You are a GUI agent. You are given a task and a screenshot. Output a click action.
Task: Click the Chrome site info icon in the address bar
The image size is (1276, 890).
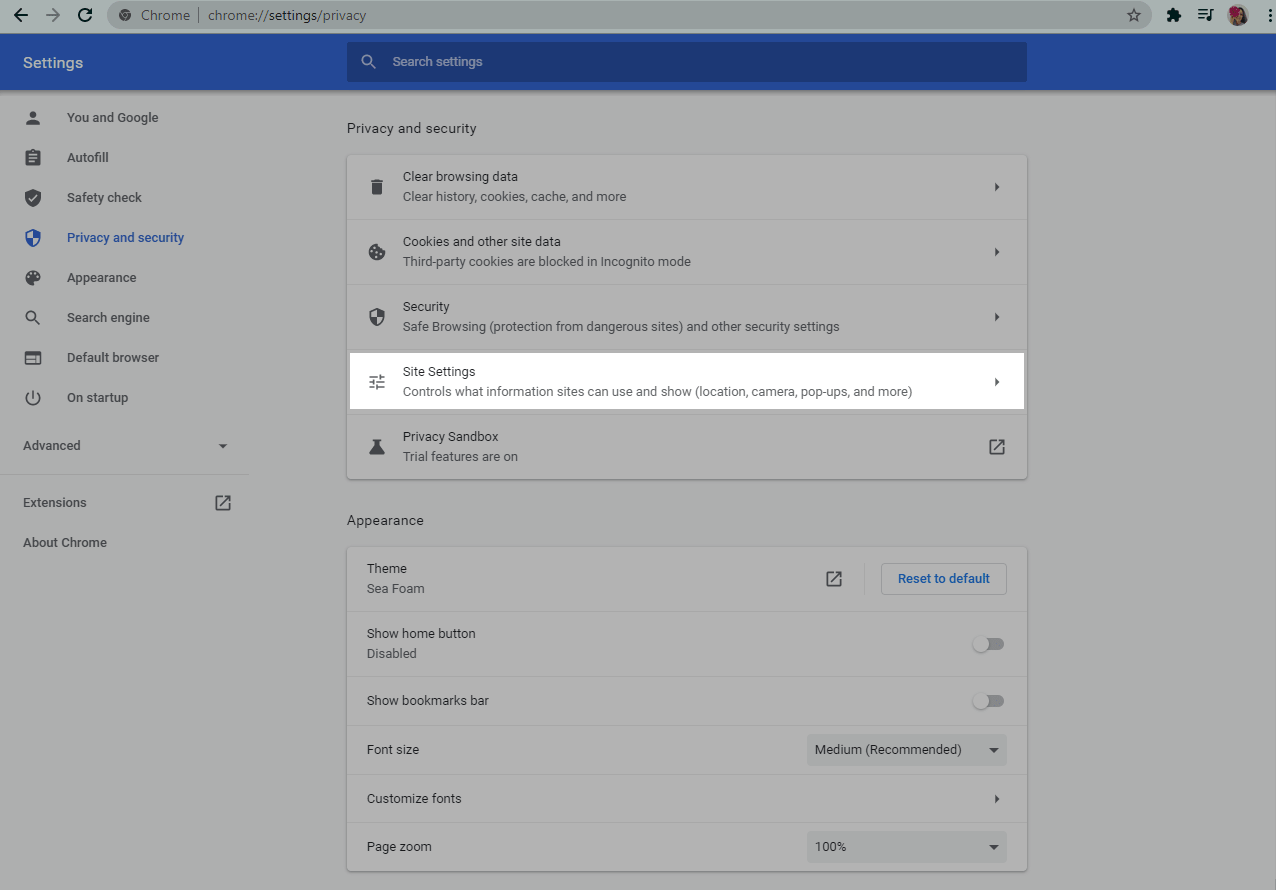pos(125,15)
